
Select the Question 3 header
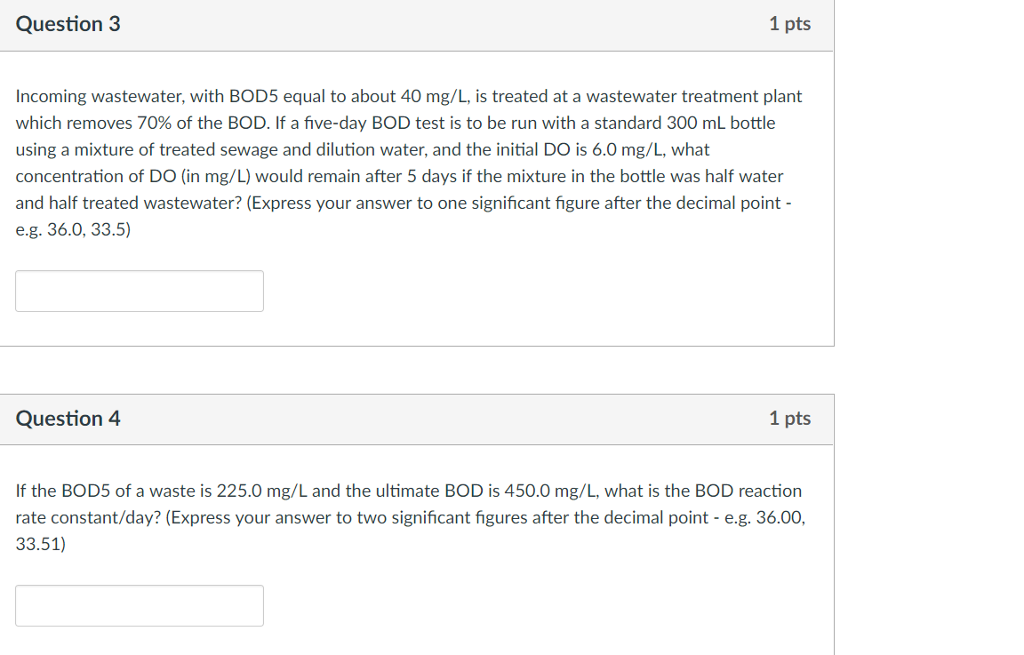pos(67,23)
